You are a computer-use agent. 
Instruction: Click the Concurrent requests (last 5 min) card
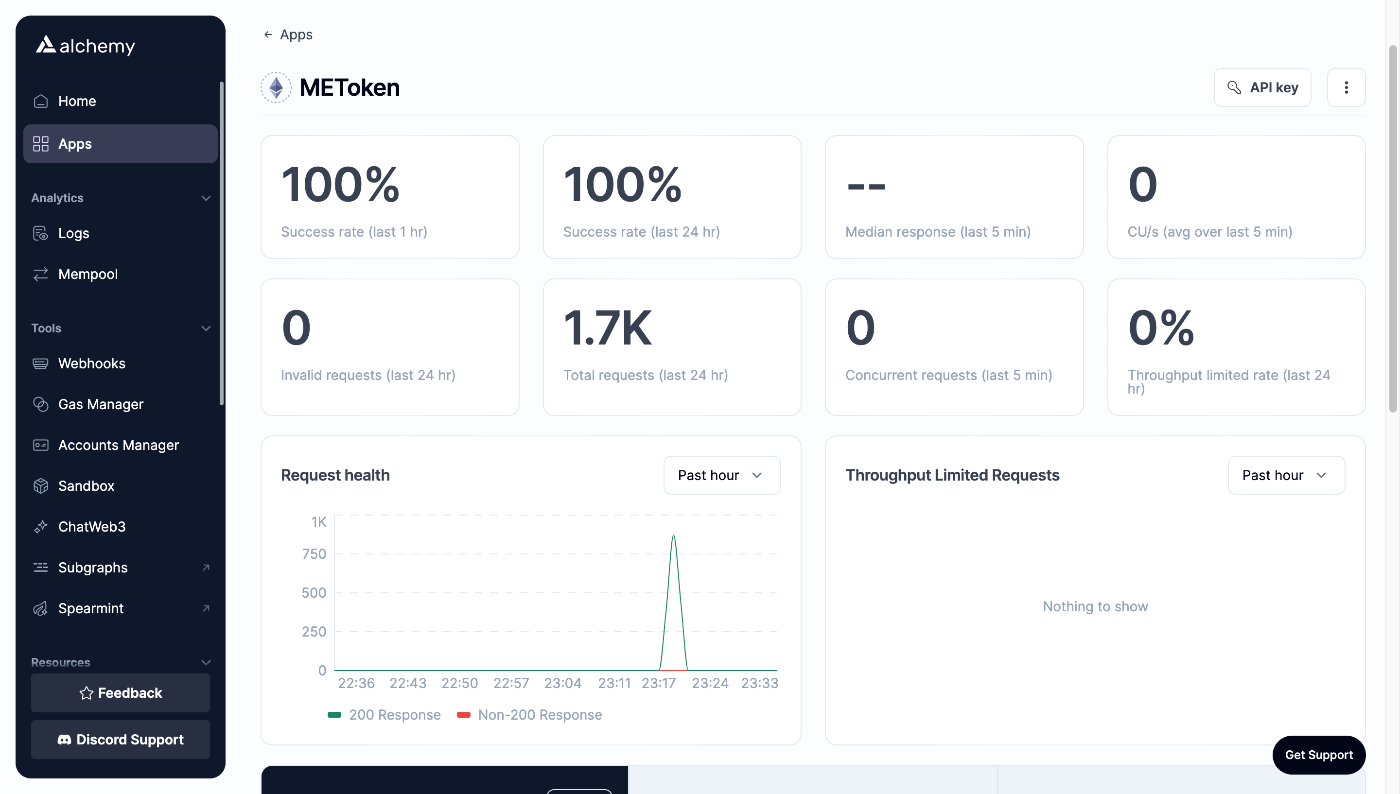click(954, 347)
